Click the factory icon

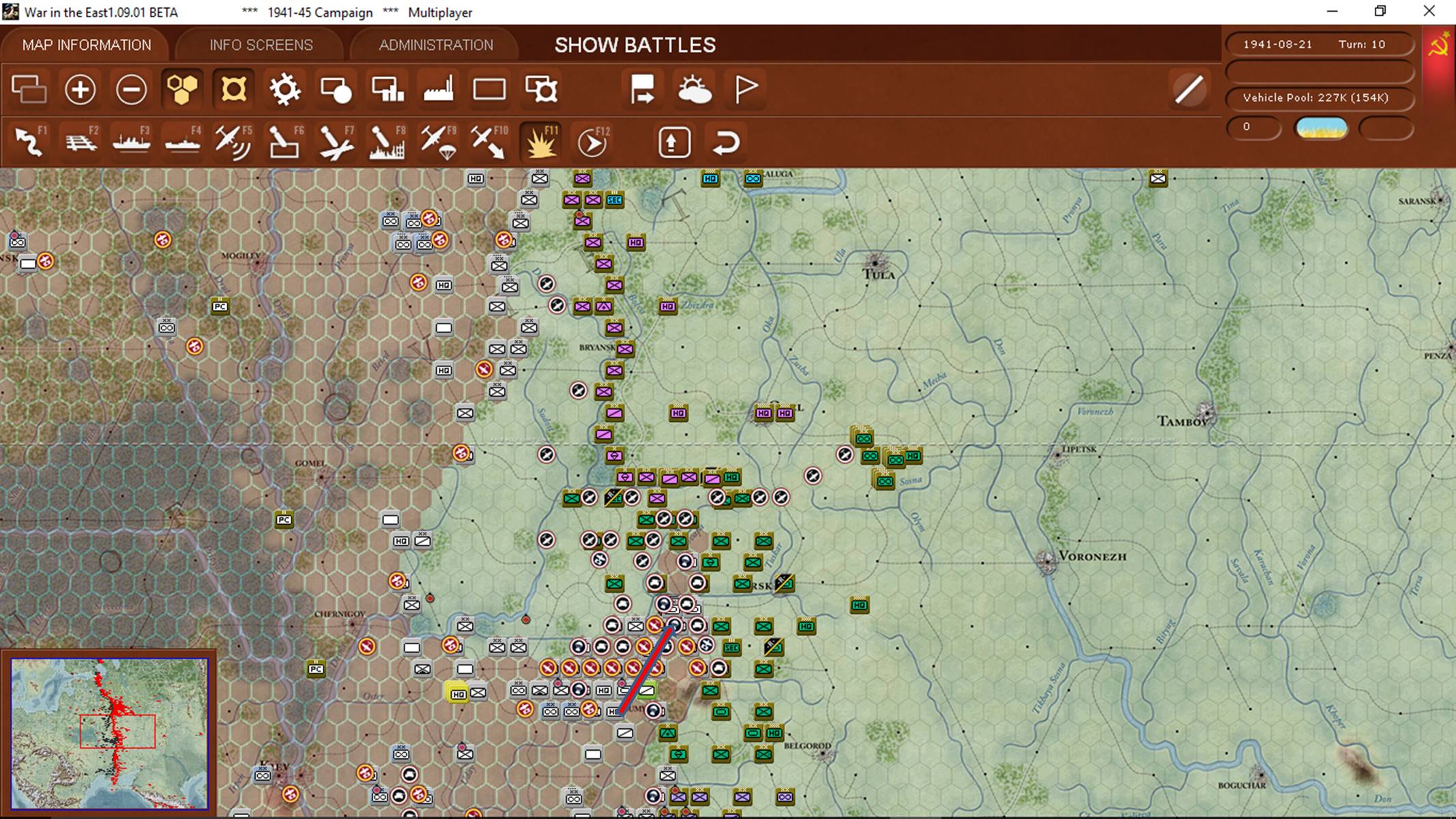coord(438,89)
